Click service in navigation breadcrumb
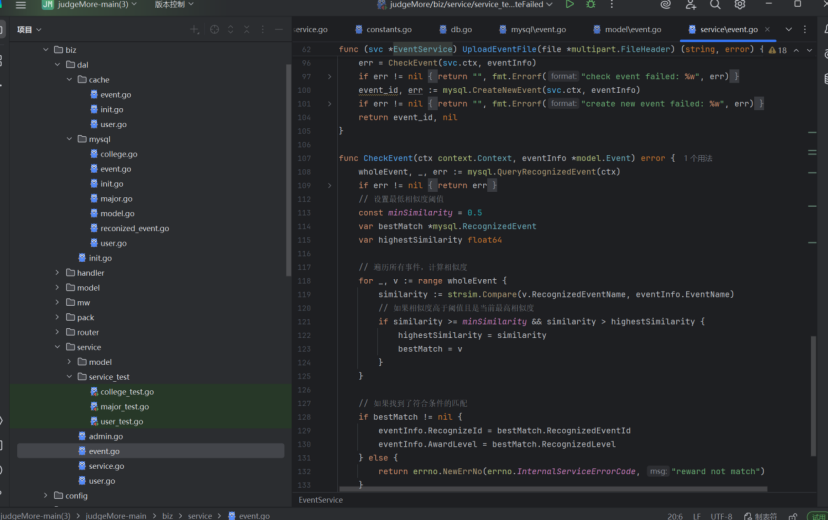Screen dimensions: 828x520 point(200,516)
